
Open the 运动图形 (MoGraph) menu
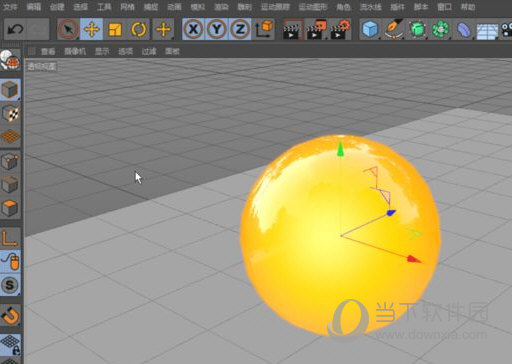[x=313, y=7]
